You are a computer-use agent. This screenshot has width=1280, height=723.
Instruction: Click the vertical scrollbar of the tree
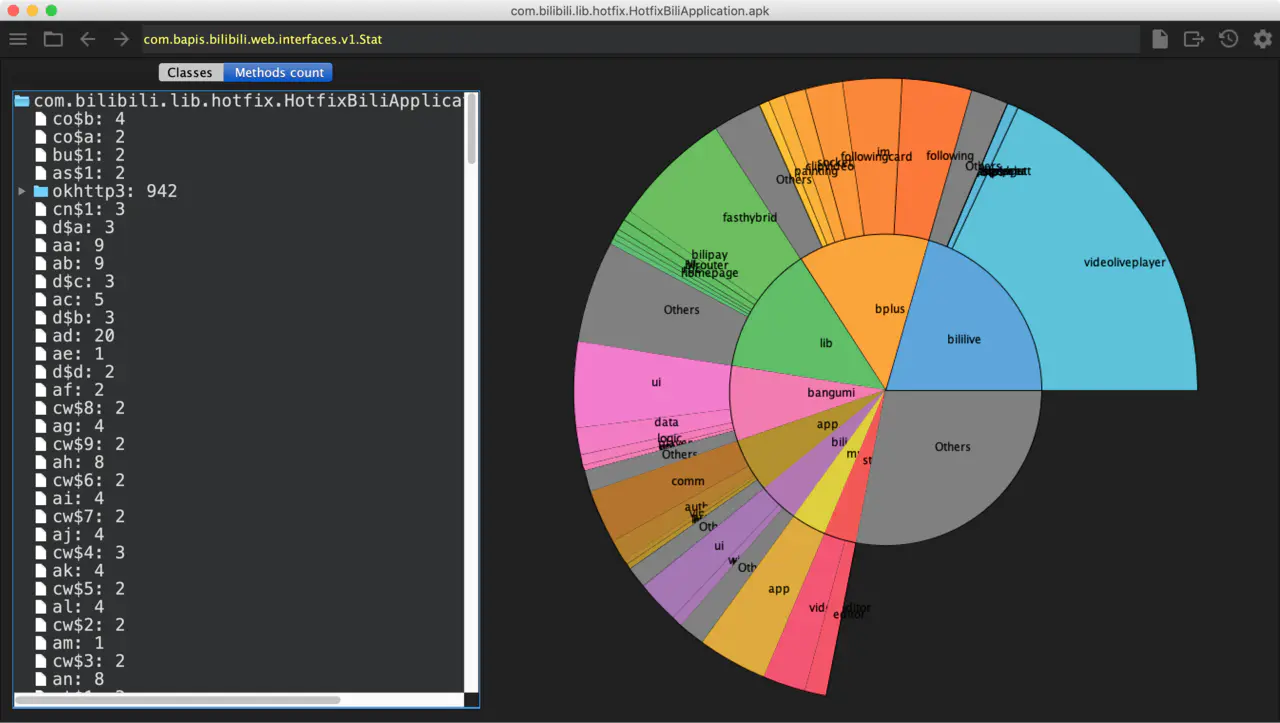471,130
